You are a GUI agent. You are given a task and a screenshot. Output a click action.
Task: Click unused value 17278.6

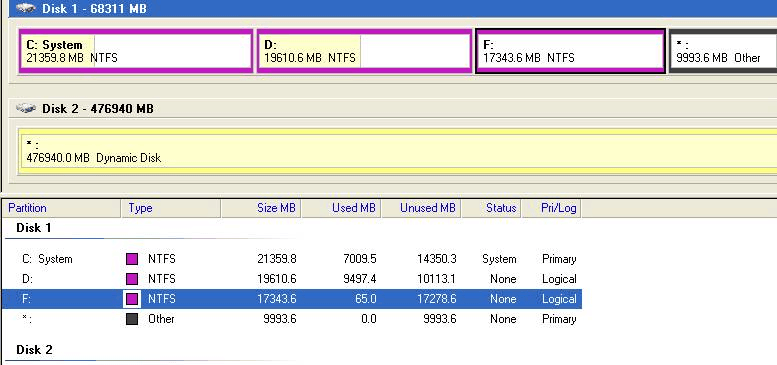(437, 299)
